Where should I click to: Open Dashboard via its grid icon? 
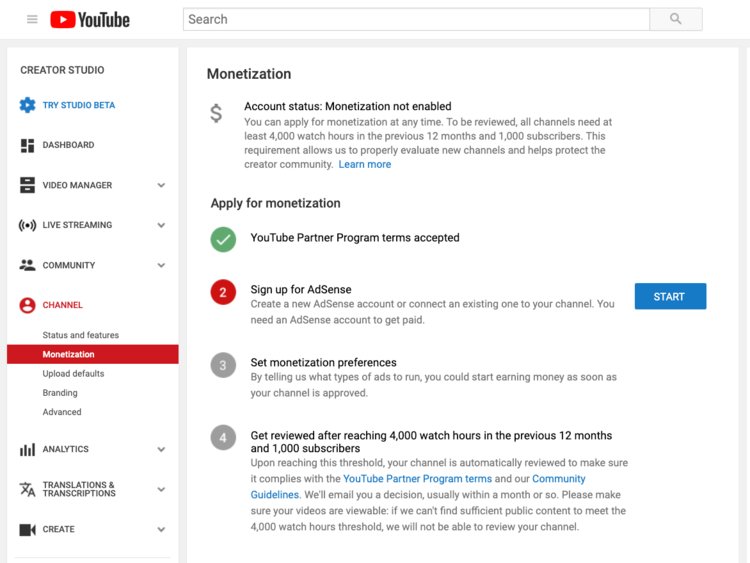[27, 145]
